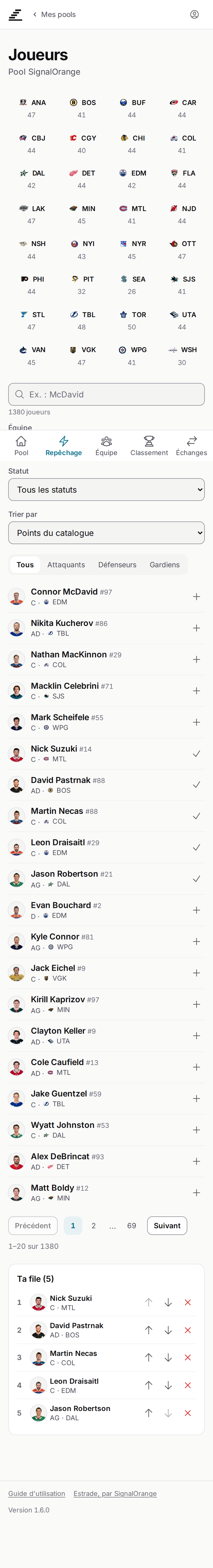Add Connor McDavid with plus icon
Screen dimensions: 213x1568
(197, 597)
